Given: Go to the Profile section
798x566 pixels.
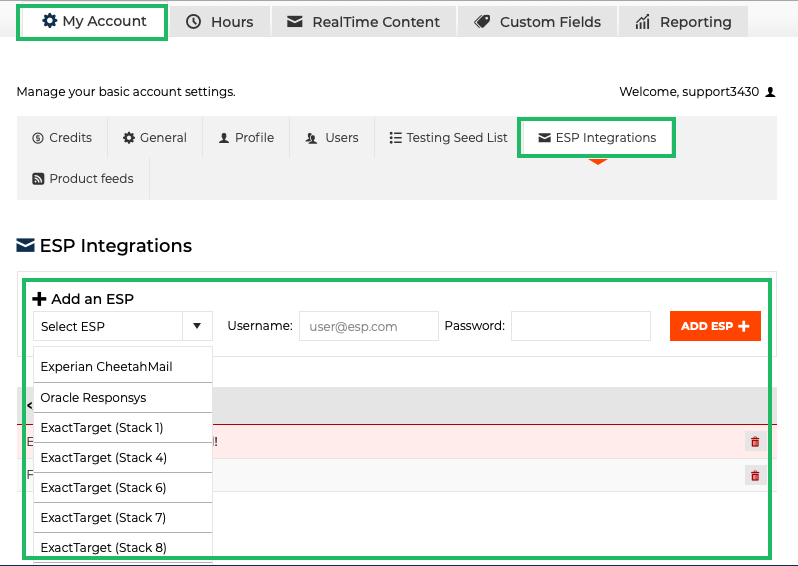Looking at the screenshot, I should 246,138.
